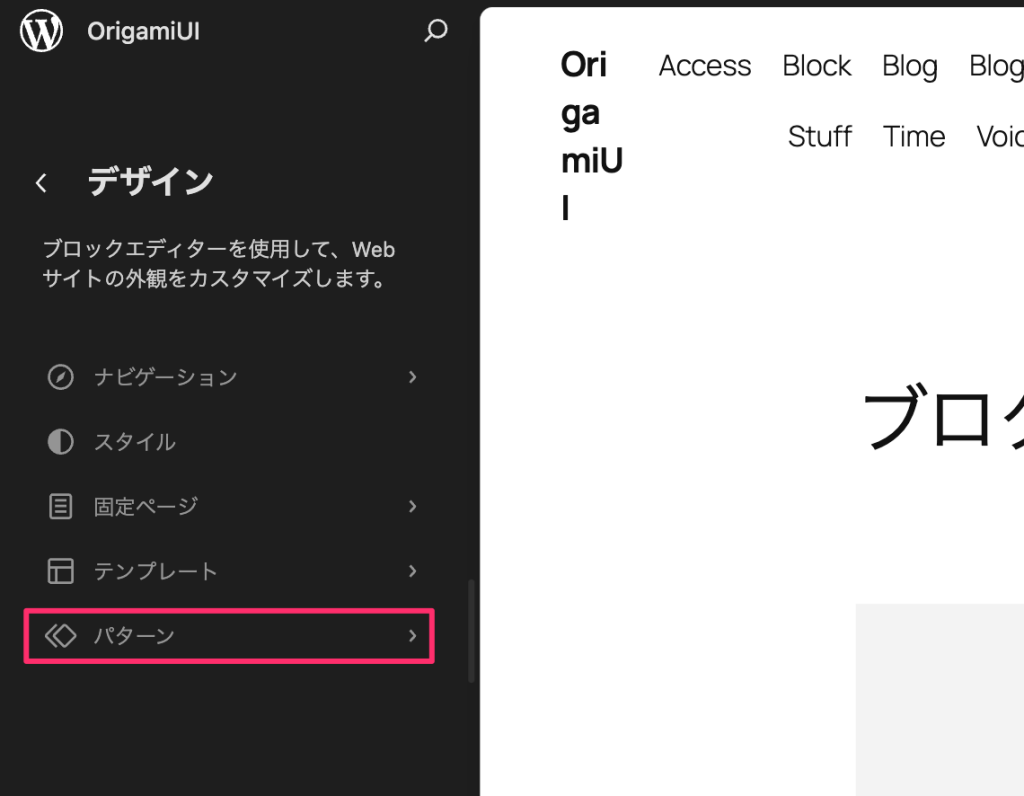Open the ナビゲーション menu item
The image size is (1024, 796).
pos(229,377)
